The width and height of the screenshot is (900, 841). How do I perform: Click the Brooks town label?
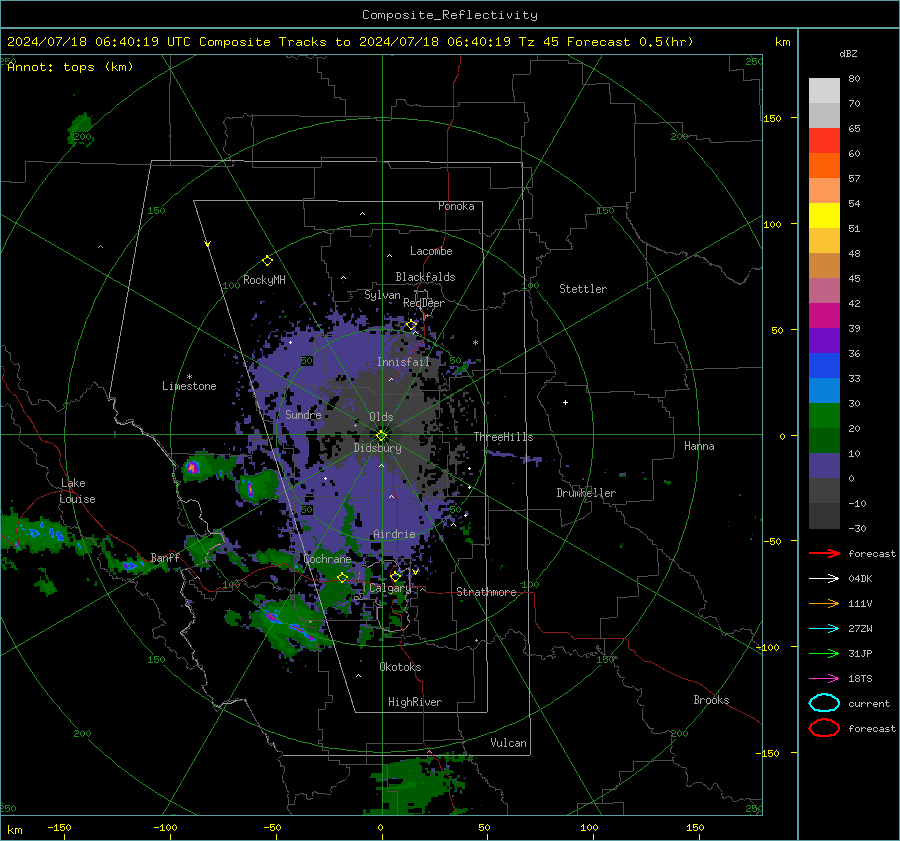click(711, 700)
